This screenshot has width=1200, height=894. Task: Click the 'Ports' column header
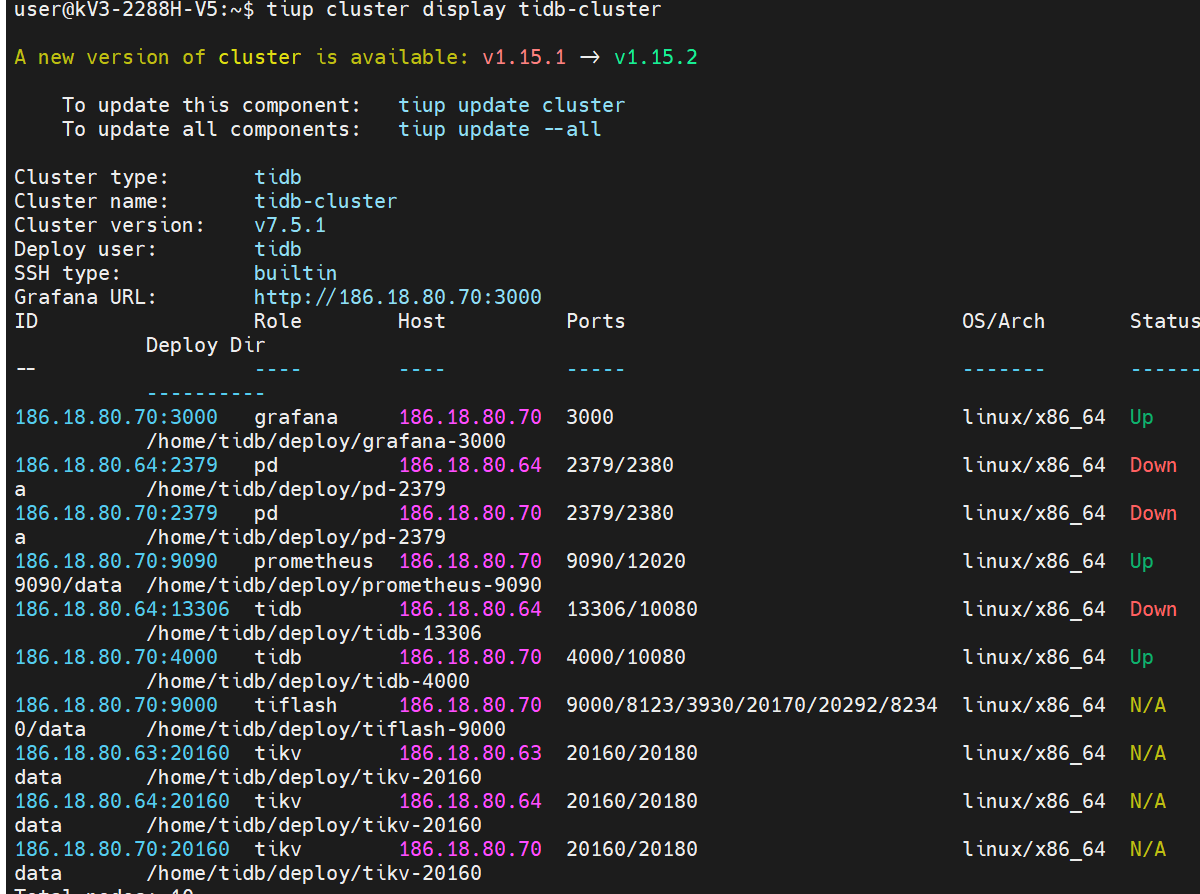click(596, 321)
